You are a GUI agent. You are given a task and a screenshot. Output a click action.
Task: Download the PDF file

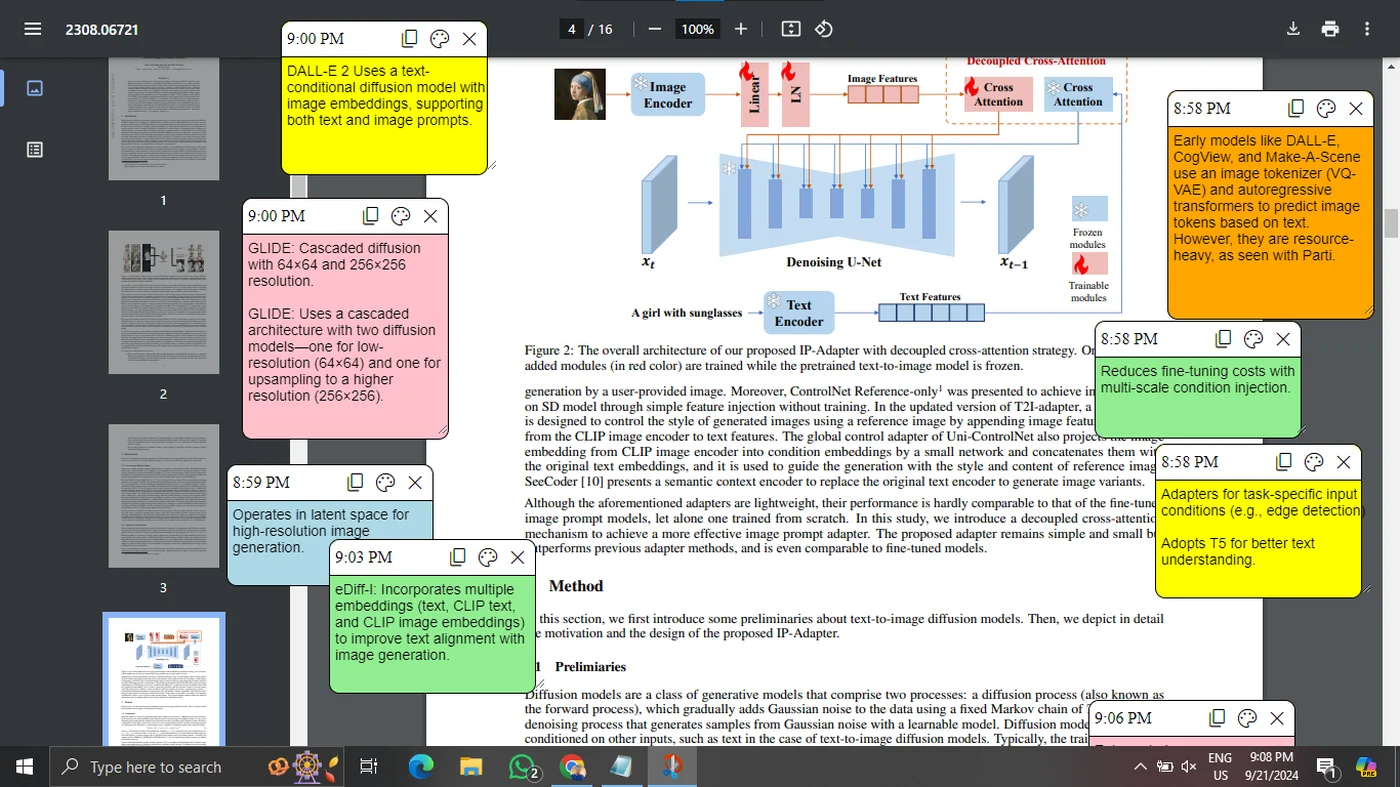tap(1293, 29)
